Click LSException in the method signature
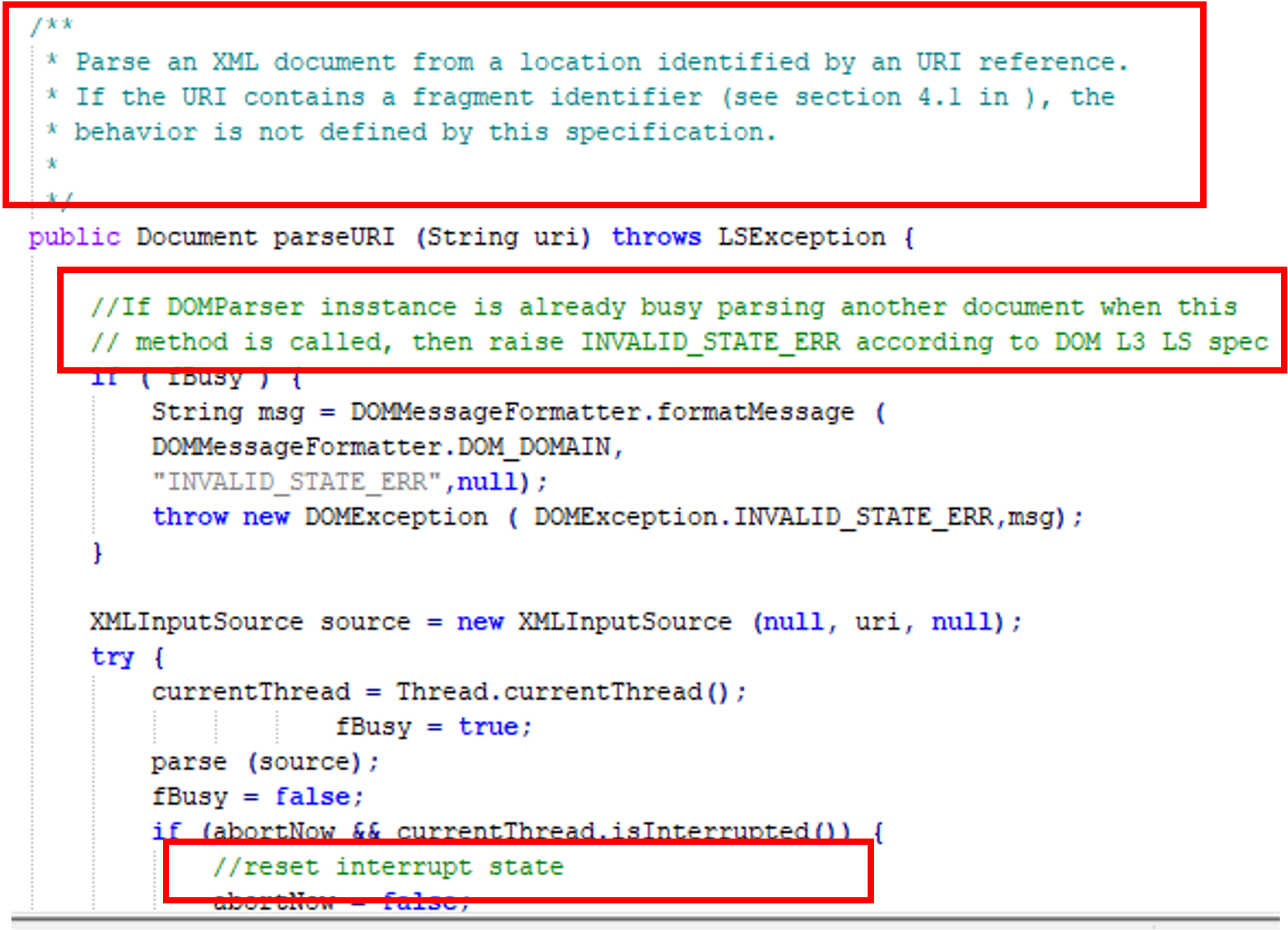The image size is (1288, 930). tap(801, 237)
